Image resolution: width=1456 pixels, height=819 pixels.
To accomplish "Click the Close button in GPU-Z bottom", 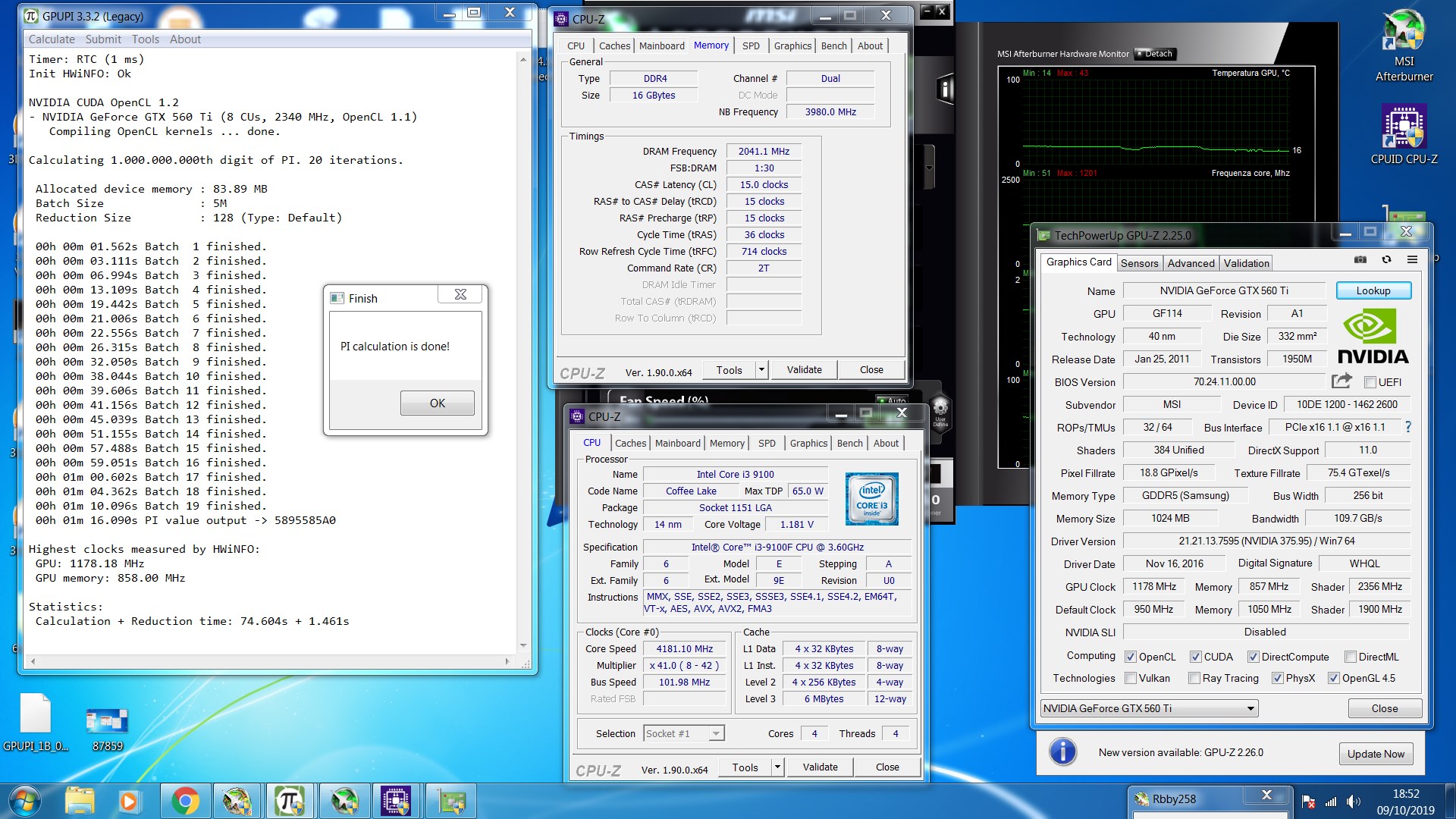I will (1384, 708).
